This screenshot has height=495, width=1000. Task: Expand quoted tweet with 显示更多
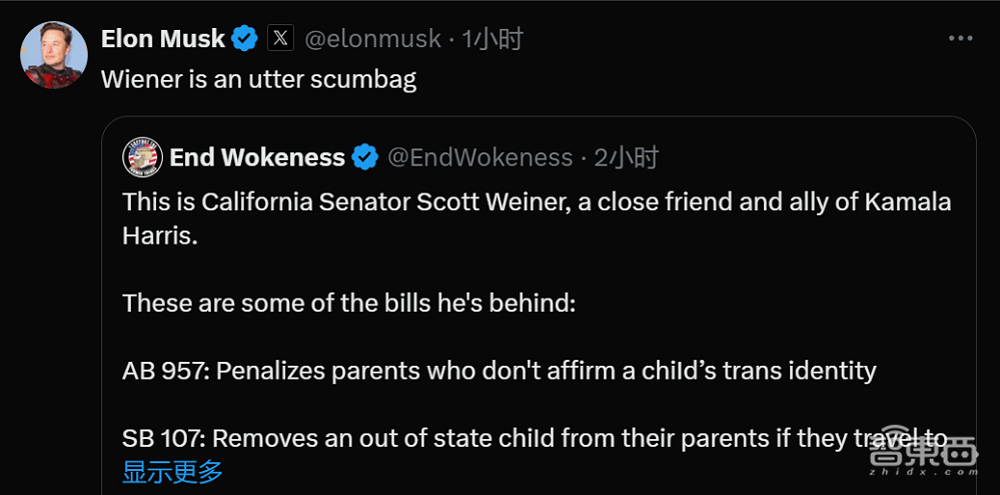tap(172, 471)
